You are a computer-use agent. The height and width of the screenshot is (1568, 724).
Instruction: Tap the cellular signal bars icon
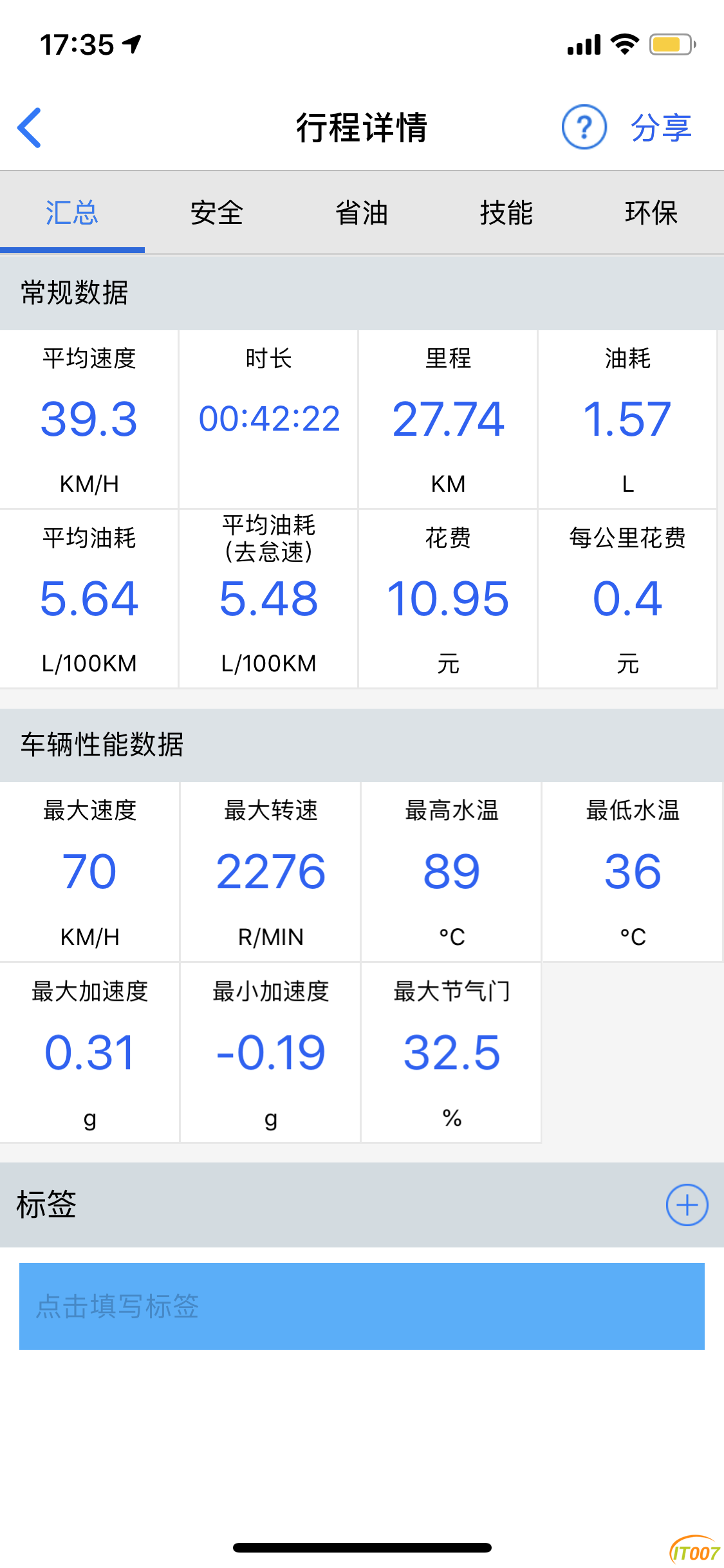tap(584, 44)
